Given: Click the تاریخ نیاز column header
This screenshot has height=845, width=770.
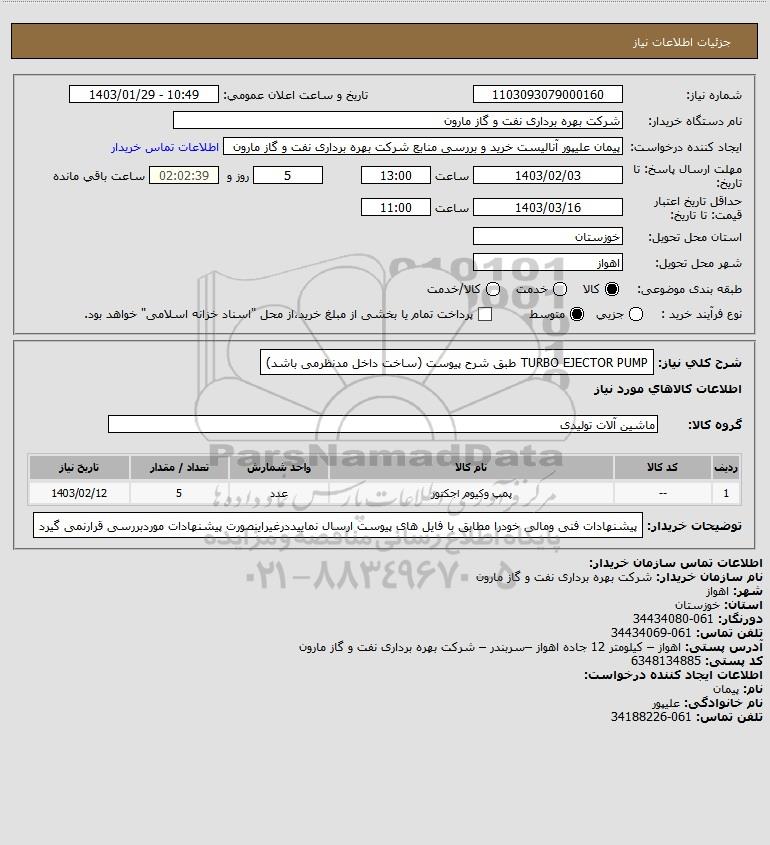Looking at the screenshot, I should [x=79, y=467].
